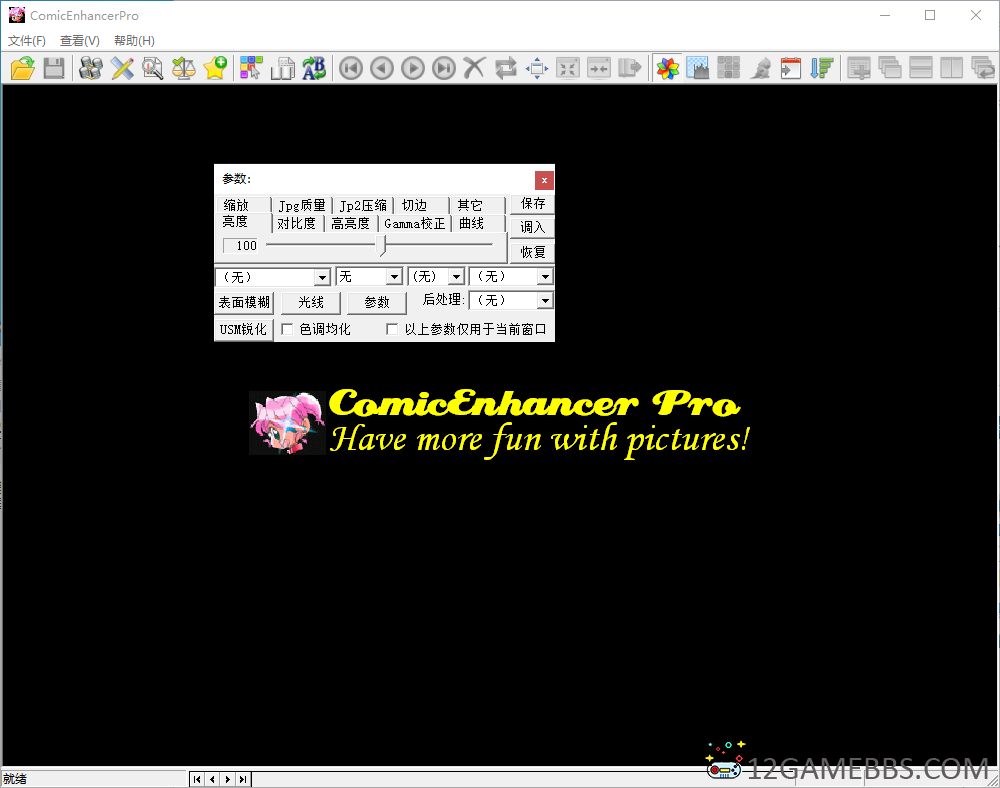Expand the 无 dropdown without parentheses
1000x788 pixels.
tap(394, 277)
